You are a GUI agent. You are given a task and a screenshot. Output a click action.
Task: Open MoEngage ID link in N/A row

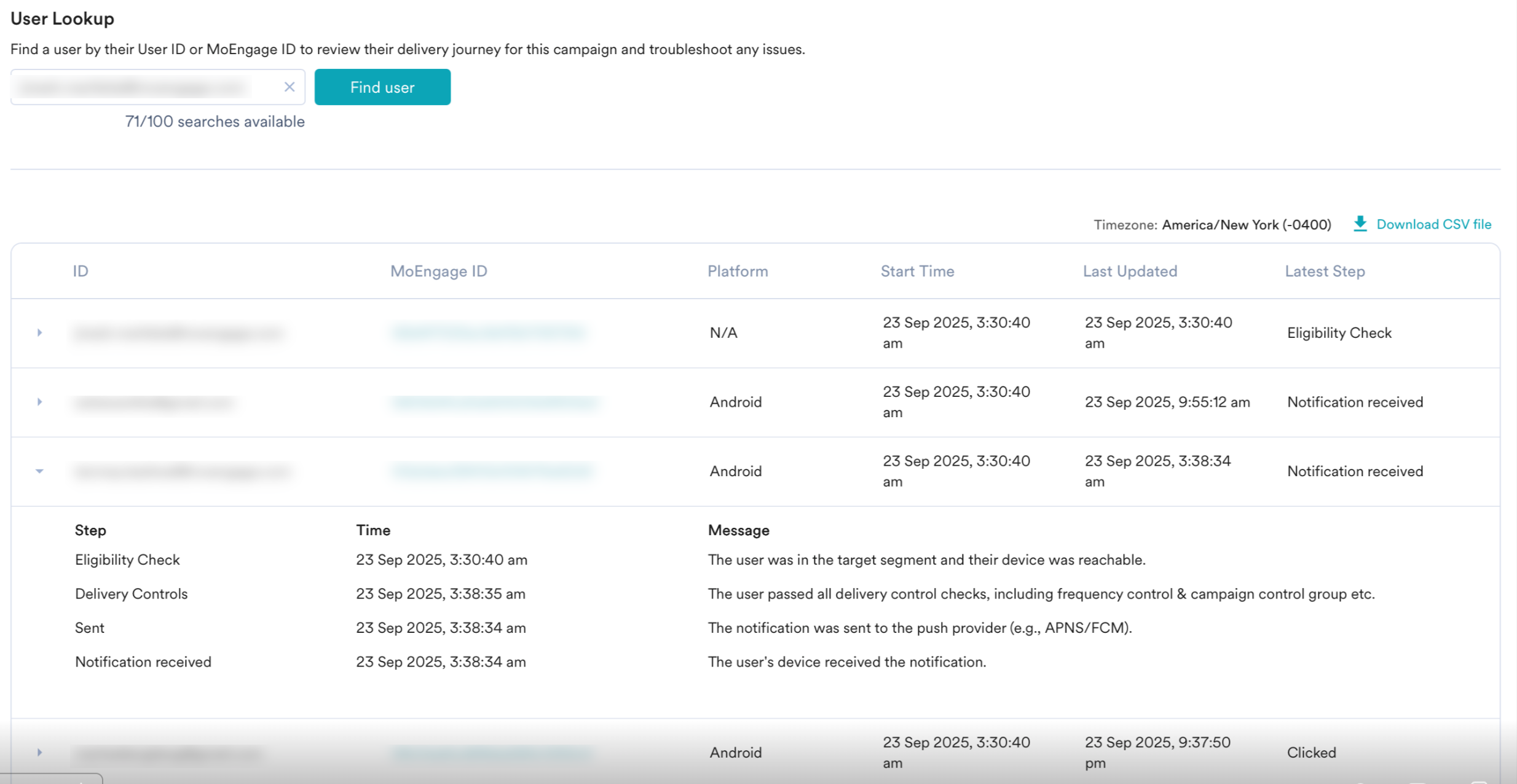click(489, 332)
